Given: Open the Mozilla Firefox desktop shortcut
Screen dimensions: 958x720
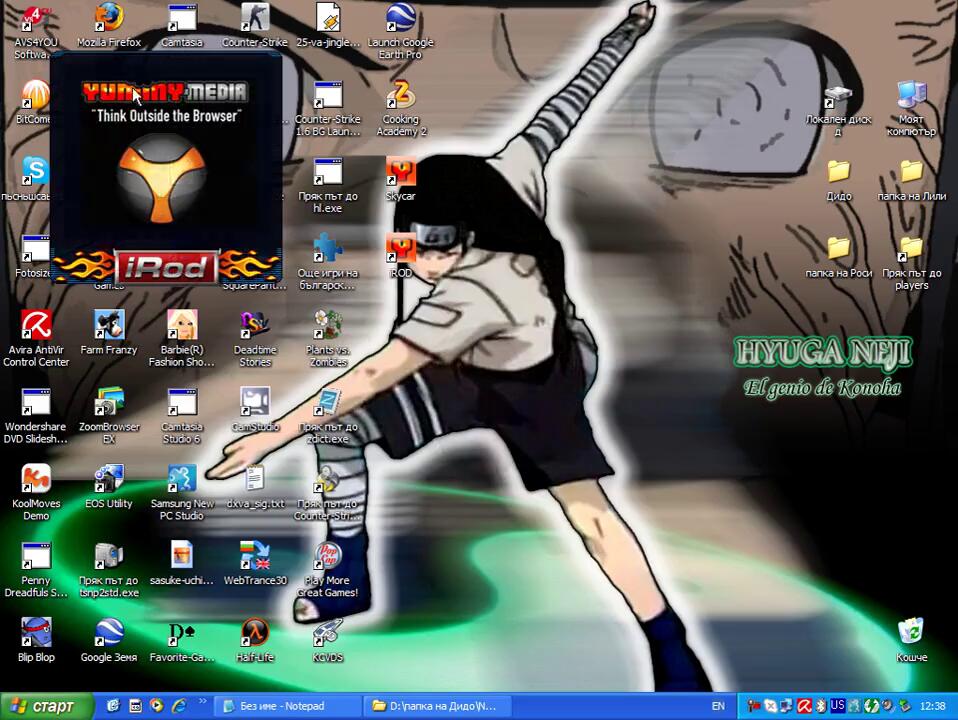Looking at the screenshot, I should click(109, 19).
